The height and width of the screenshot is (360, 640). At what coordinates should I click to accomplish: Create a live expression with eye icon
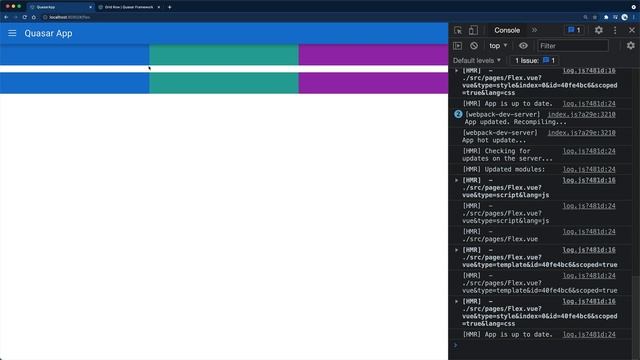point(523,46)
